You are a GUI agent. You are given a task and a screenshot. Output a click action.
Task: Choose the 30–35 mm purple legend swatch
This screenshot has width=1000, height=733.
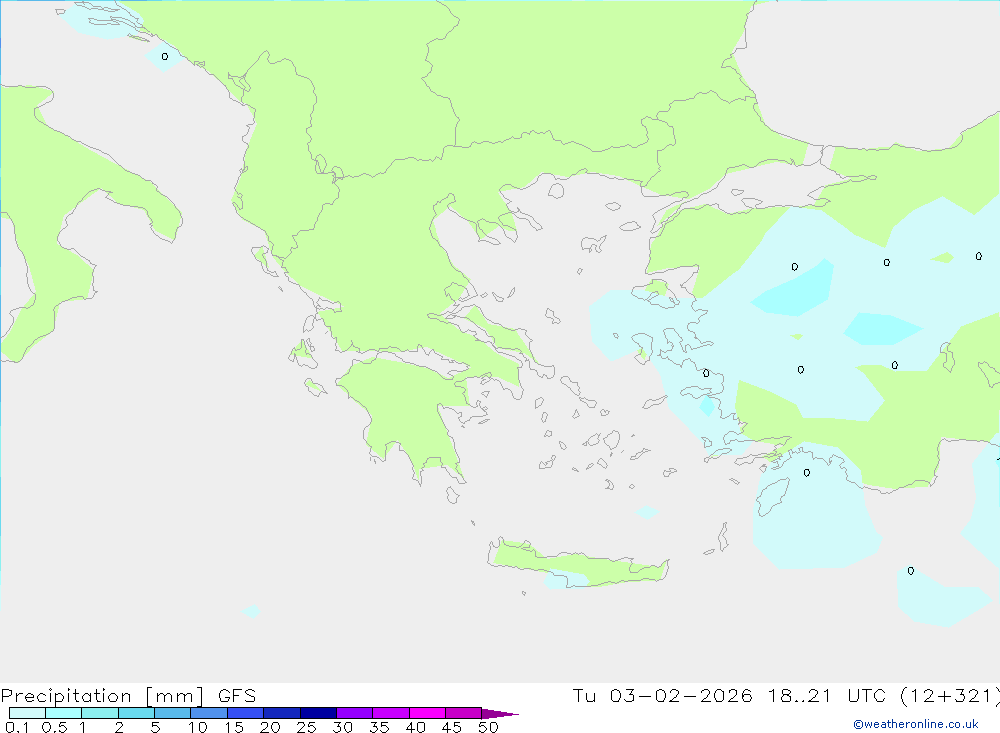pyautogui.click(x=354, y=713)
